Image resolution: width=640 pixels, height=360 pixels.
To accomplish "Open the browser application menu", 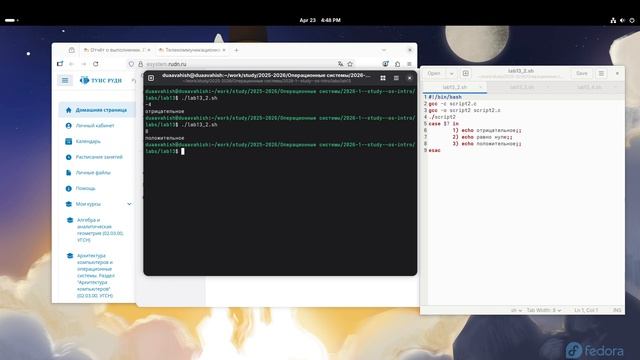I will [409, 64].
